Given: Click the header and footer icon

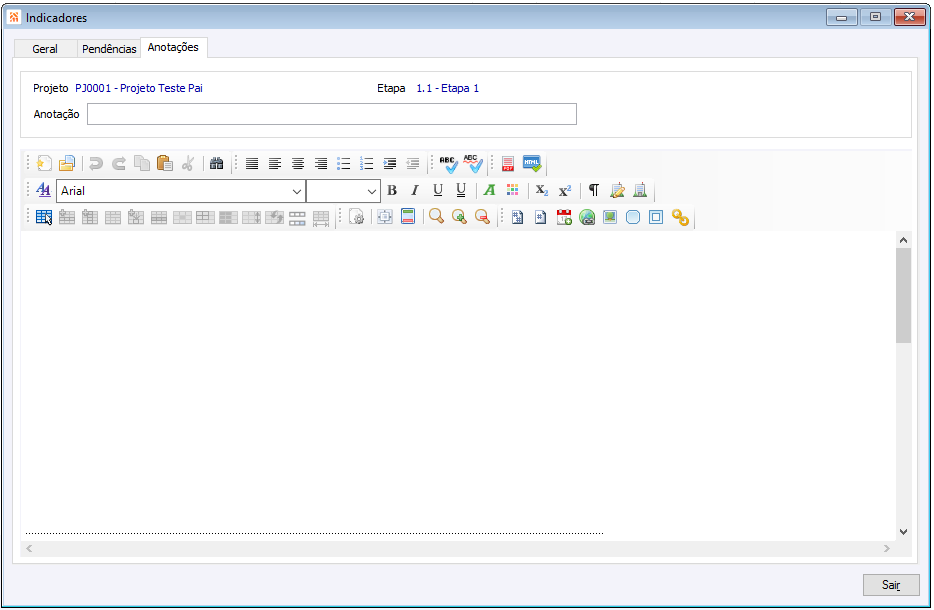Looking at the screenshot, I should (x=408, y=217).
